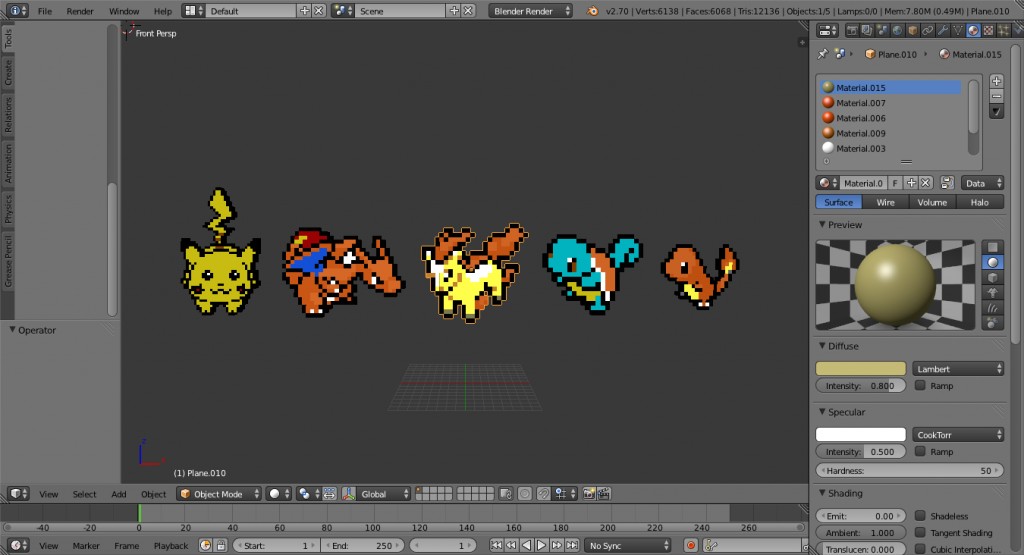Toggle the fake user F button
This screenshot has width=1024, height=555.
click(x=895, y=183)
